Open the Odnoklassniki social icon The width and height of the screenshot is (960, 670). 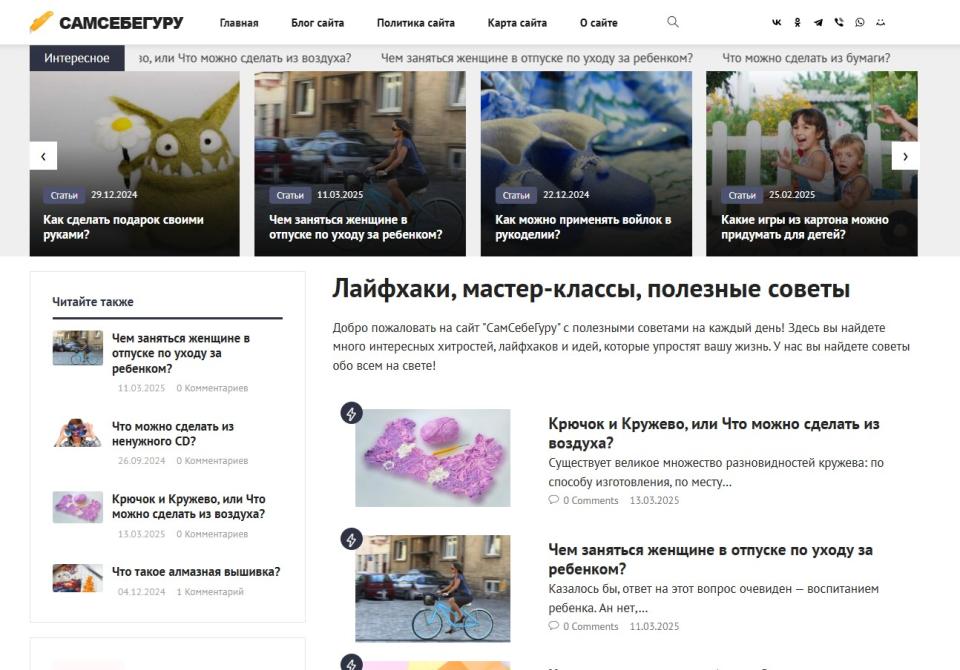pos(797,23)
